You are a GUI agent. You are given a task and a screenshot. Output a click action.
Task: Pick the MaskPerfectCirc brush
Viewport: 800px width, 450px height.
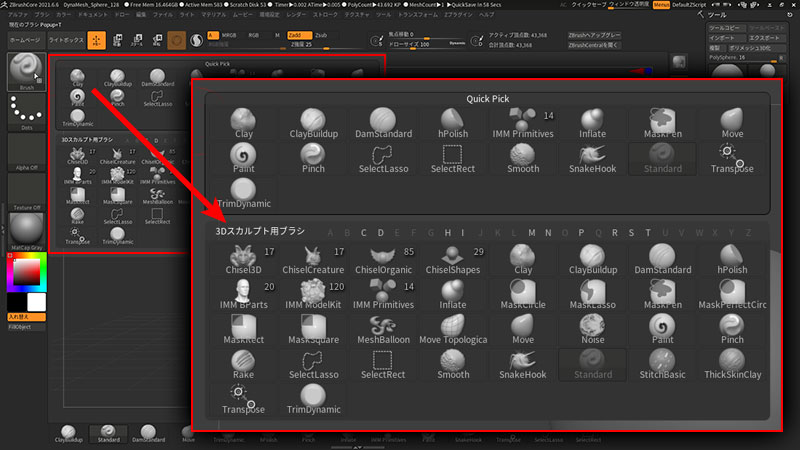pyautogui.click(x=732, y=295)
